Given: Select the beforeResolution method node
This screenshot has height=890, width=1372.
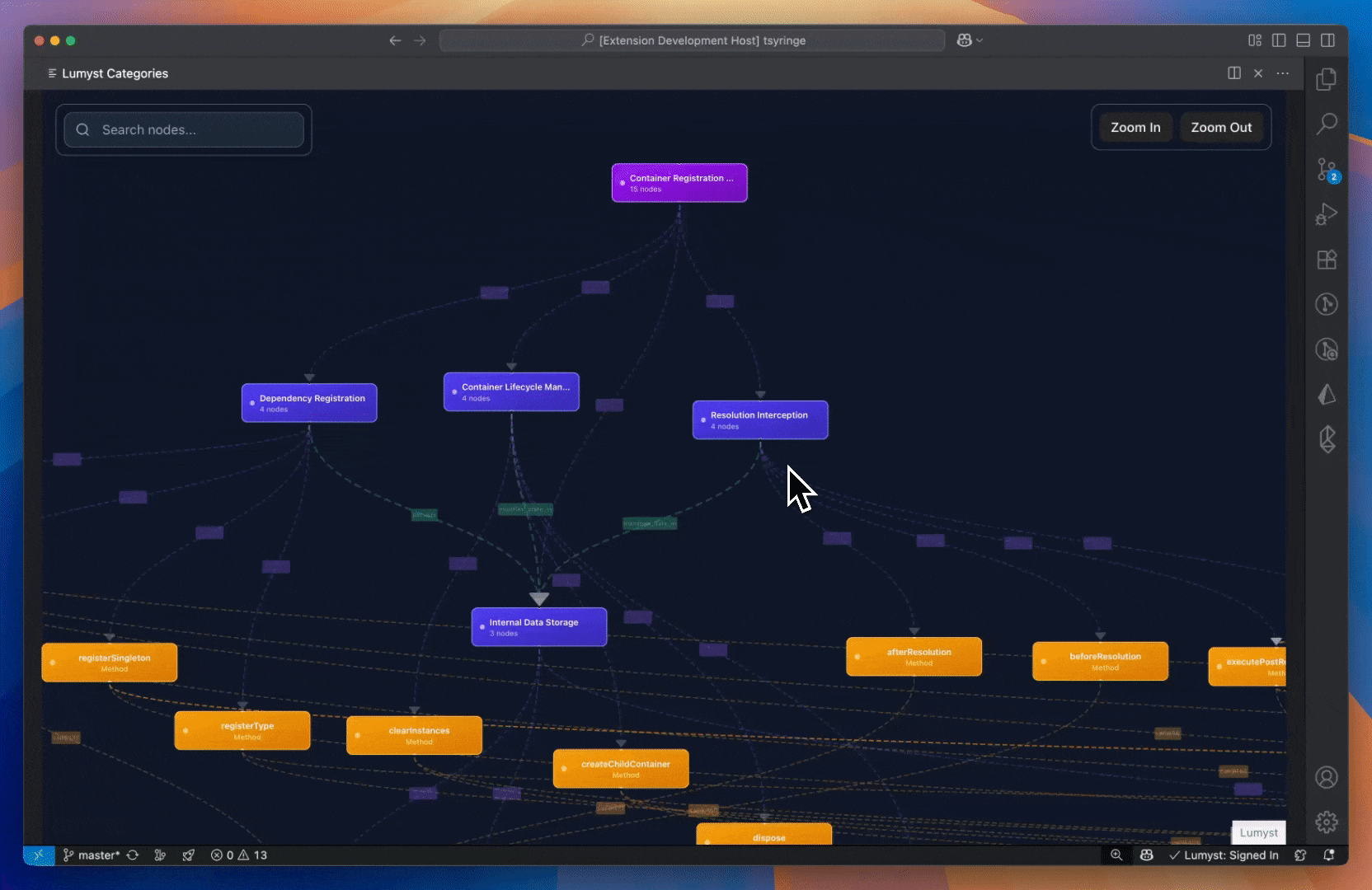Looking at the screenshot, I should [x=1100, y=661].
